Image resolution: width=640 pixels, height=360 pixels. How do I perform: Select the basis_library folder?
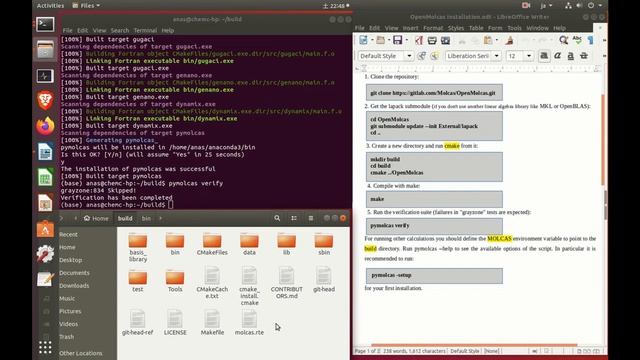pos(138,247)
